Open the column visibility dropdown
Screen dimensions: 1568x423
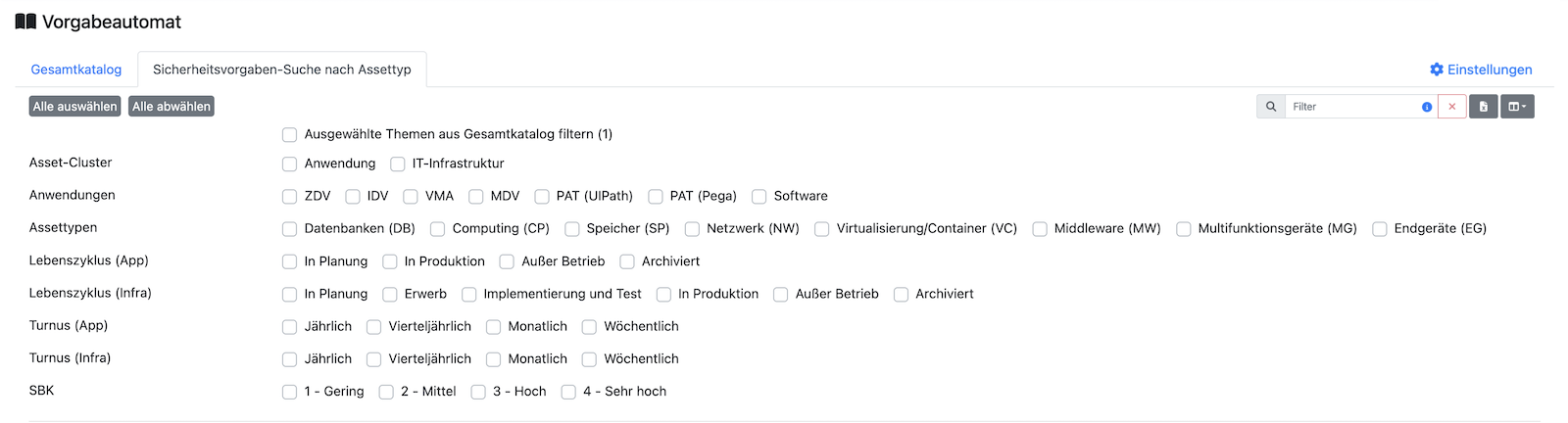1517,107
